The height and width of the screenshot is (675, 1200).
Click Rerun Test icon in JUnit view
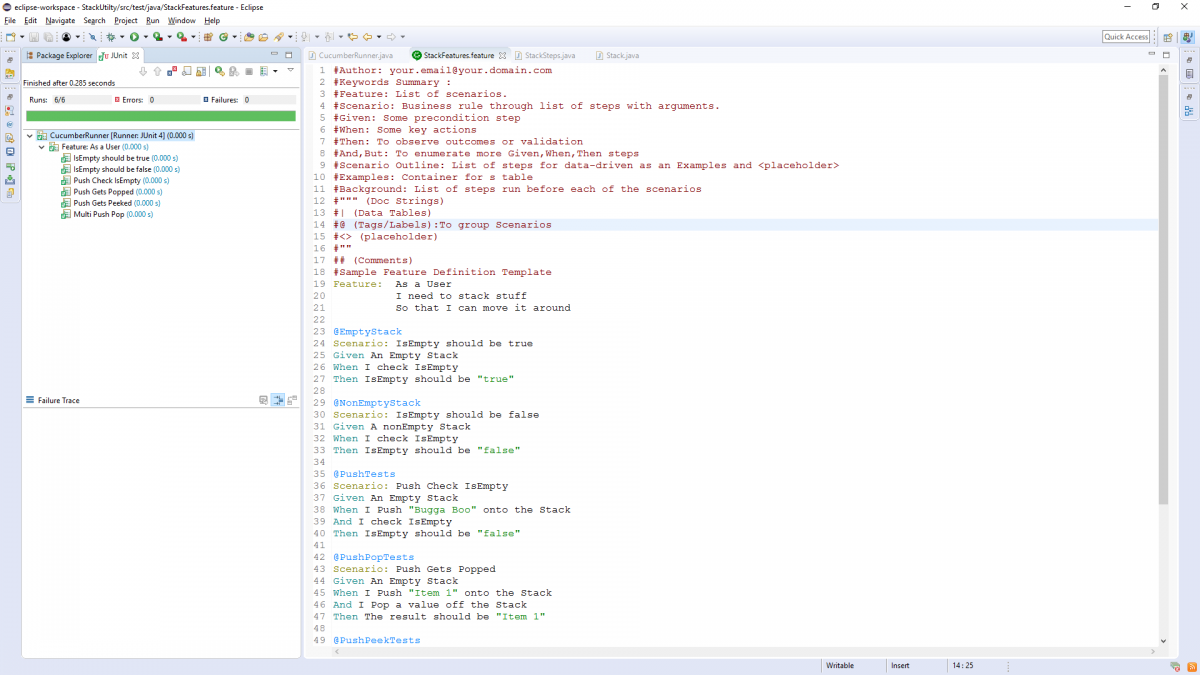coord(220,71)
